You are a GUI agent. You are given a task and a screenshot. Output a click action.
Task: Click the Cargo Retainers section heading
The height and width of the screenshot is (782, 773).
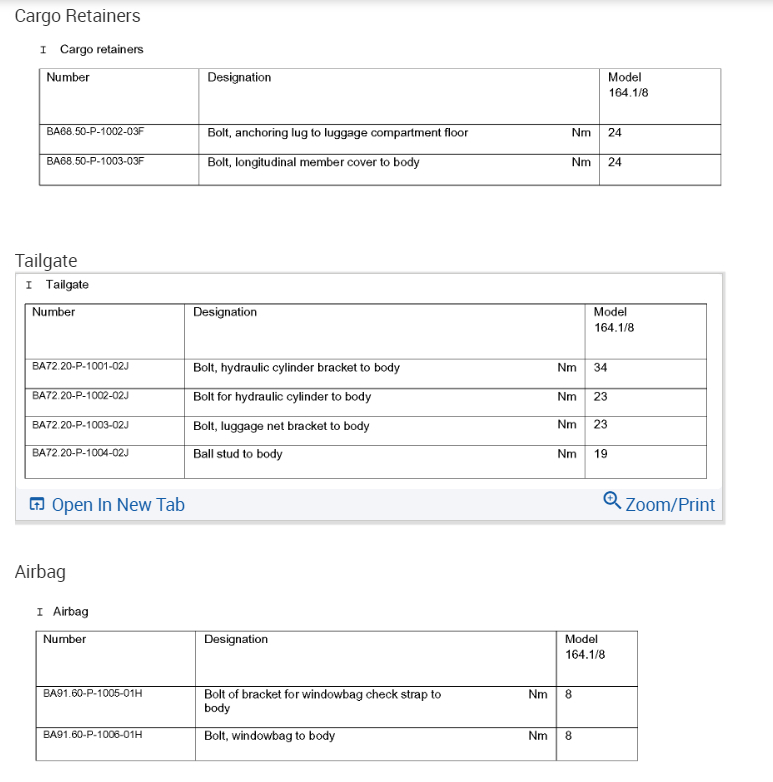point(77,16)
